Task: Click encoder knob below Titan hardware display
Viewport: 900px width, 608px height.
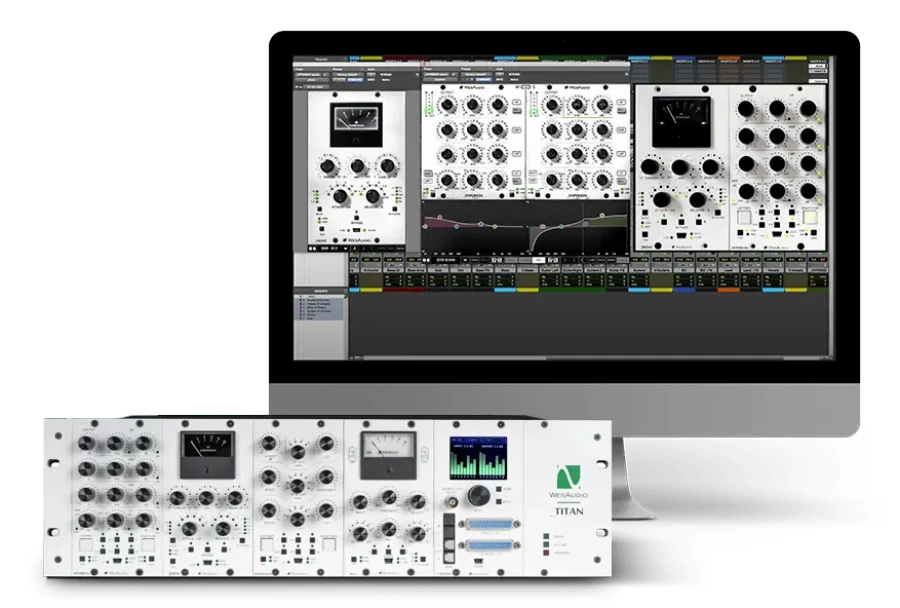Action: 478,495
